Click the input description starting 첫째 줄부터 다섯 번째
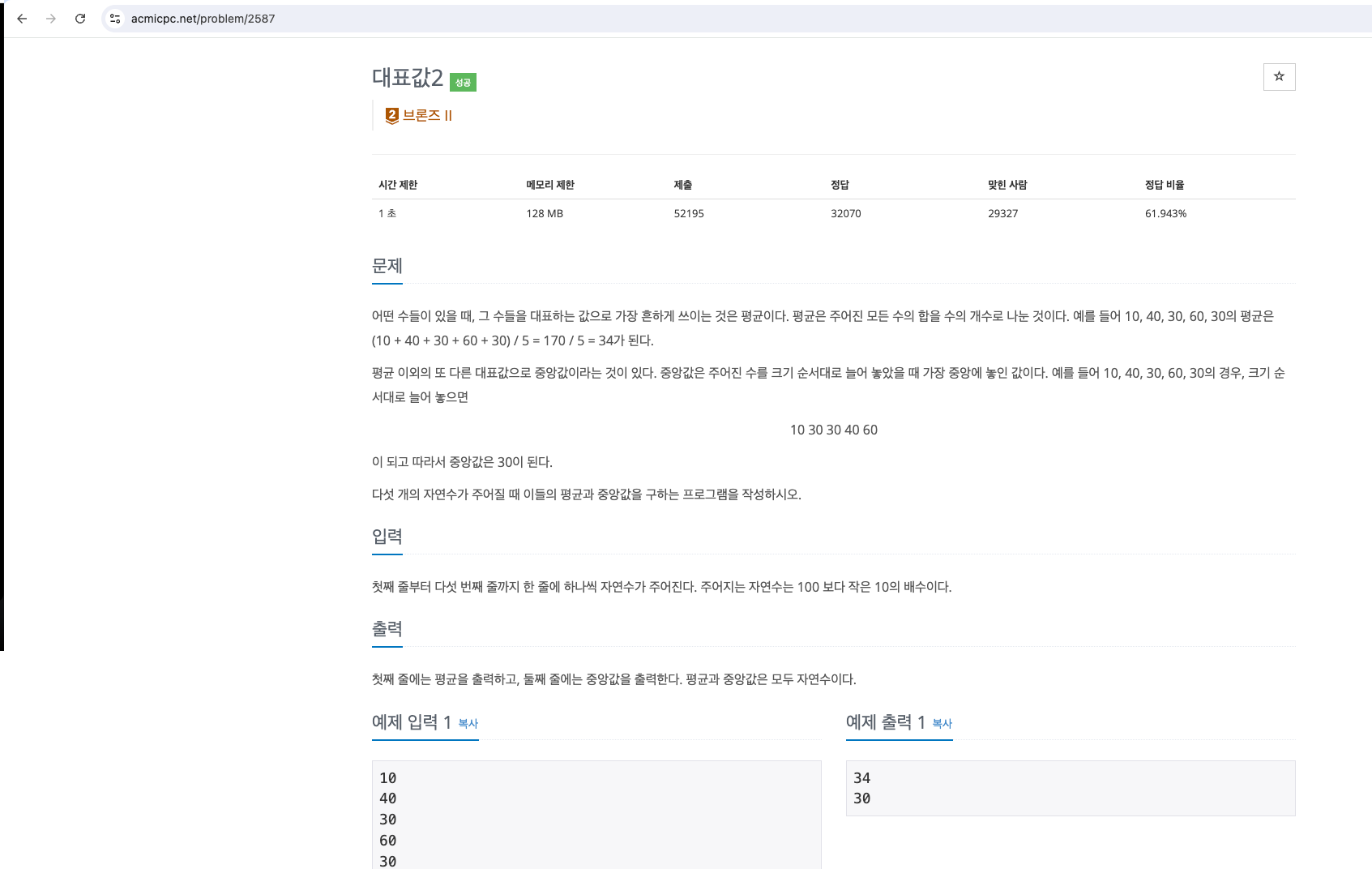The width and height of the screenshot is (1372, 869). click(x=662, y=587)
